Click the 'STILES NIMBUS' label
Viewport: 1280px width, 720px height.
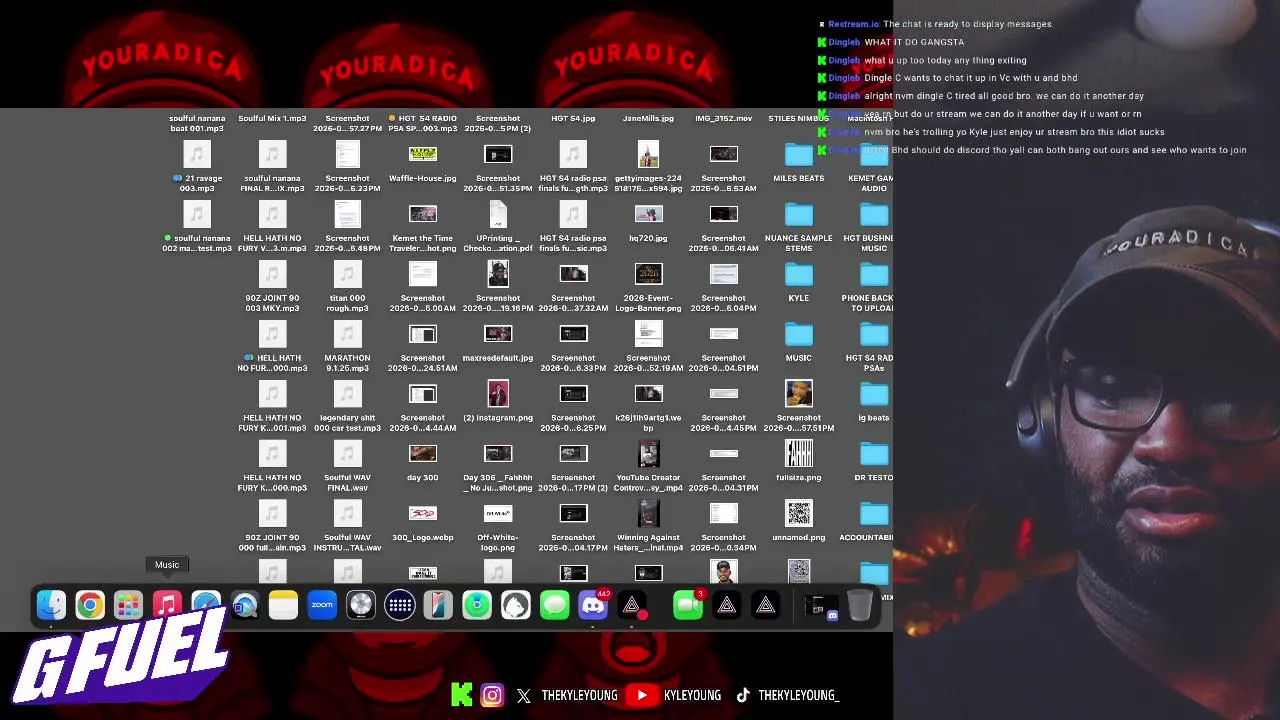(x=799, y=118)
